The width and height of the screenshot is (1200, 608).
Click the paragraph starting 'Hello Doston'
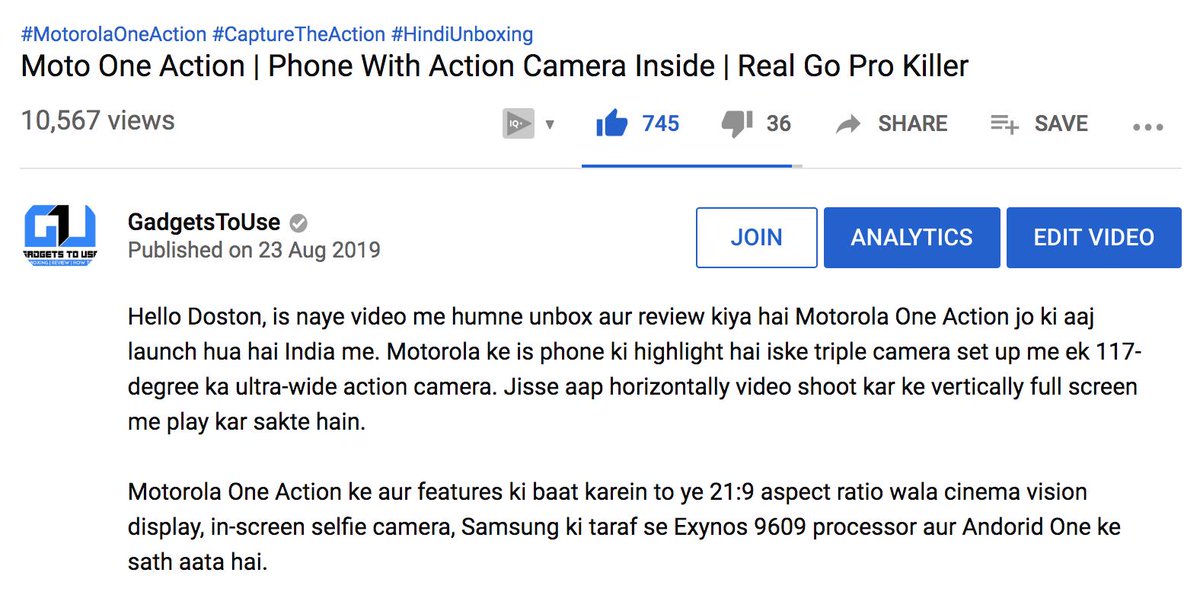633,369
